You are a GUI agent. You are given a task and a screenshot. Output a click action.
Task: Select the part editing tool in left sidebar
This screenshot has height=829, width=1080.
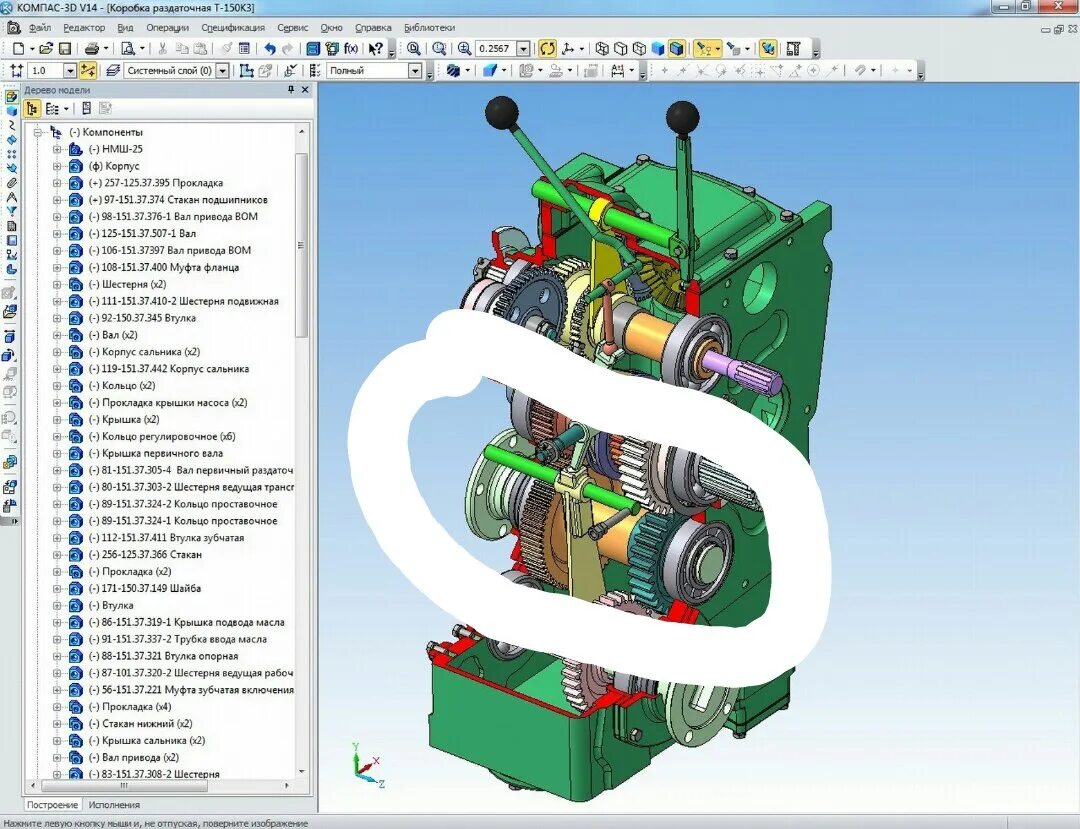click(11, 97)
